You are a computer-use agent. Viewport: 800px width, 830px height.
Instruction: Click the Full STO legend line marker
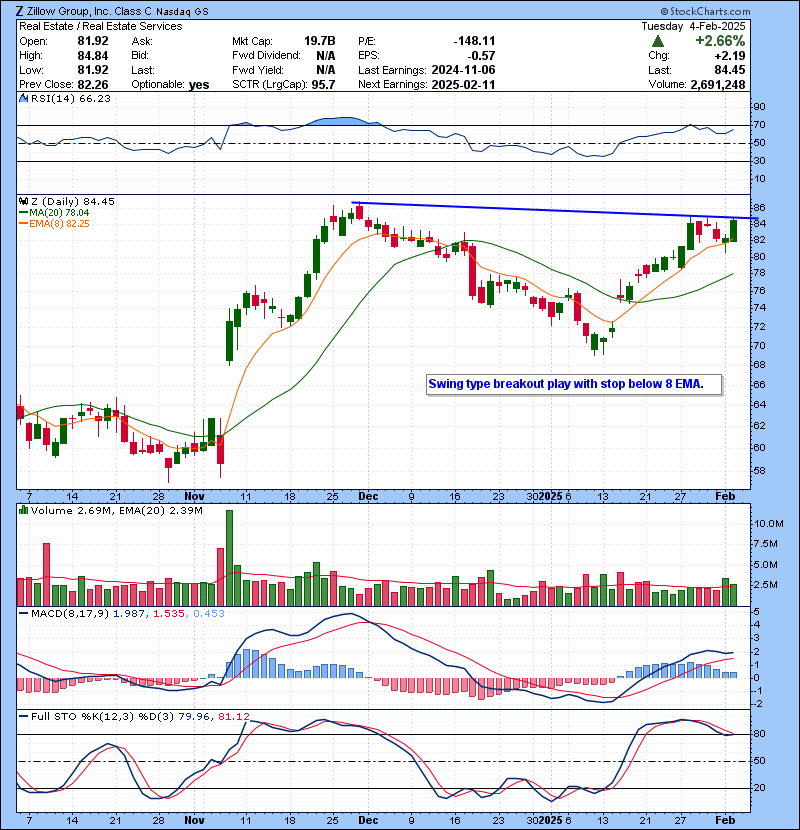click(x=24, y=716)
